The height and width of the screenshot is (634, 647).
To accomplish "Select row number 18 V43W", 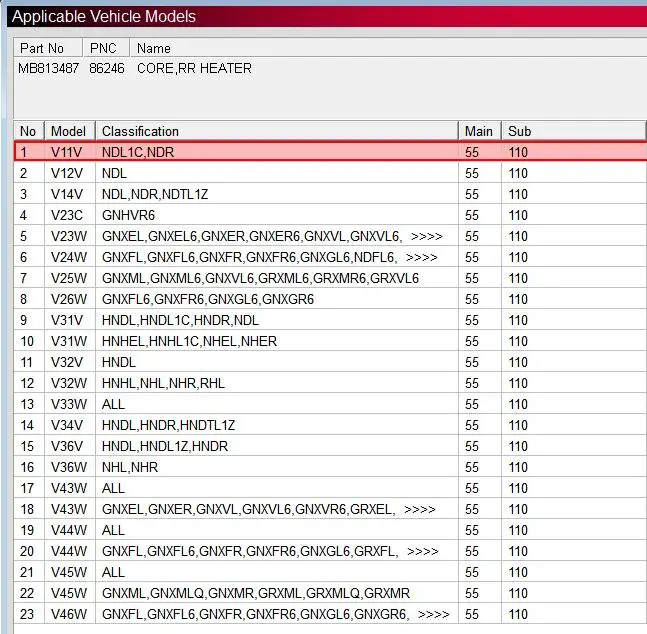I will (330, 509).
